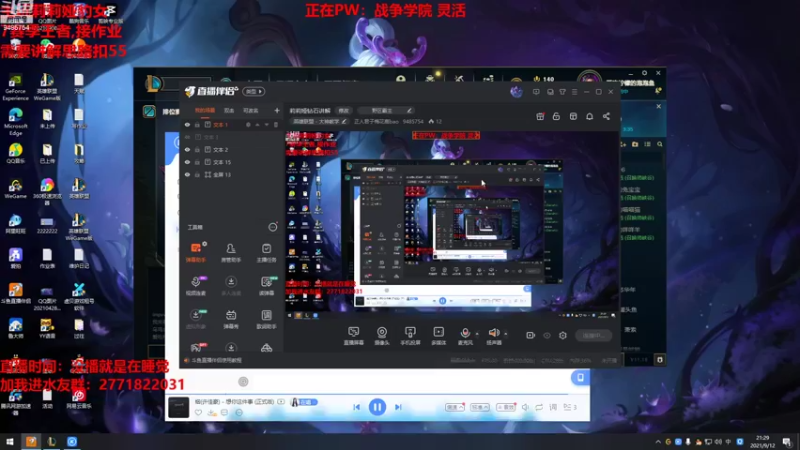Open the Windows Start menu
The image size is (800, 450).
10,441
